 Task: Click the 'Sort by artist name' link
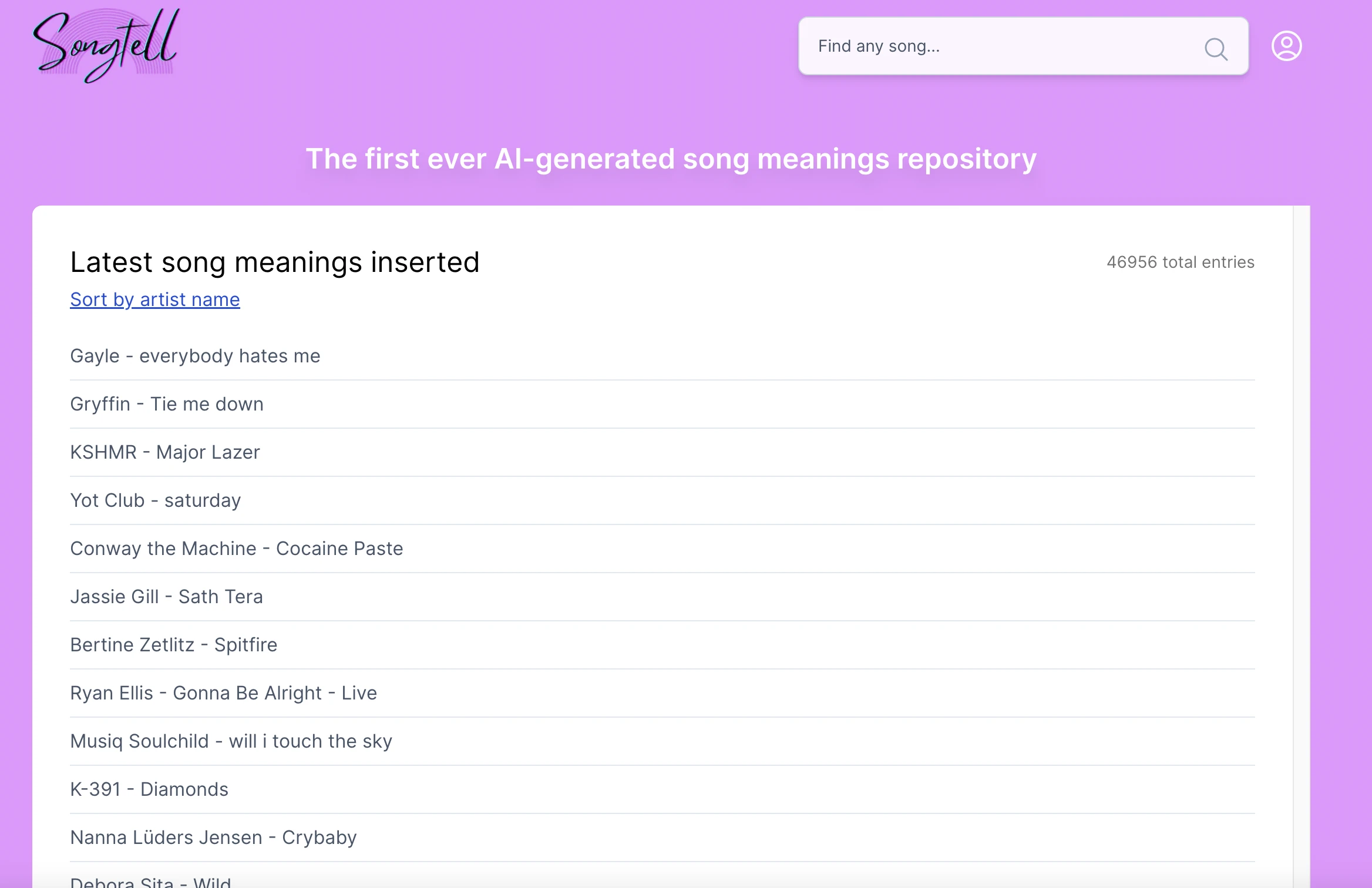(x=154, y=300)
